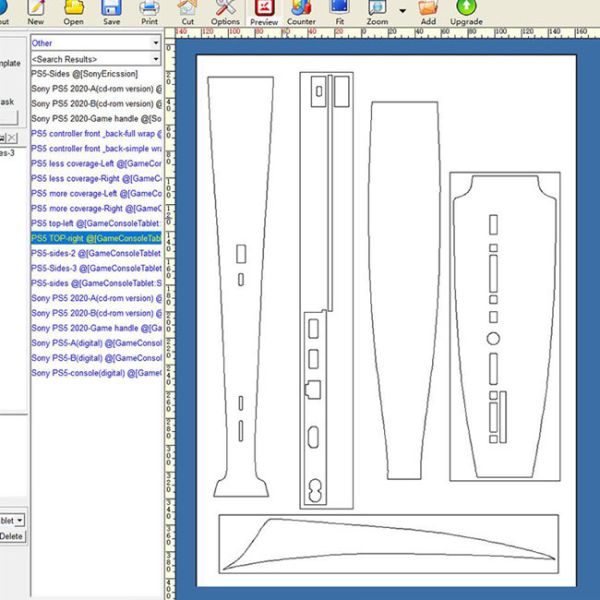Image resolution: width=600 pixels, height=600 pixels.
Task: Click the Delete button
Action: point(12,536)
